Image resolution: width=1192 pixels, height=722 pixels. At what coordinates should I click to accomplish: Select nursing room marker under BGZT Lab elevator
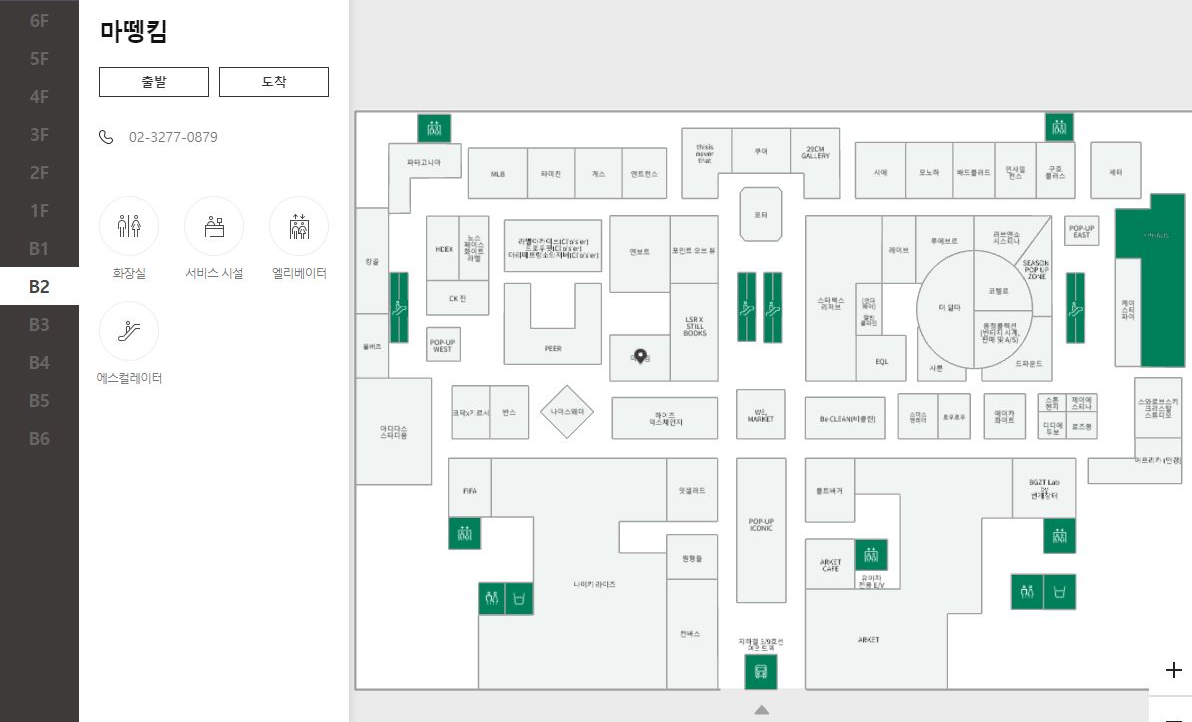tap(1060, 591)
